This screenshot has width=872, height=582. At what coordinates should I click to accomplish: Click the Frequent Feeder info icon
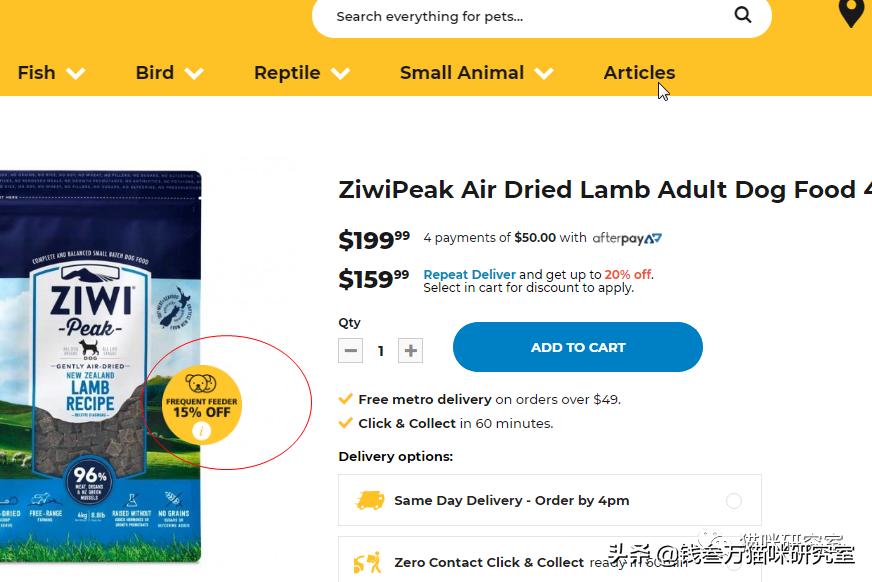click(202, 431)
